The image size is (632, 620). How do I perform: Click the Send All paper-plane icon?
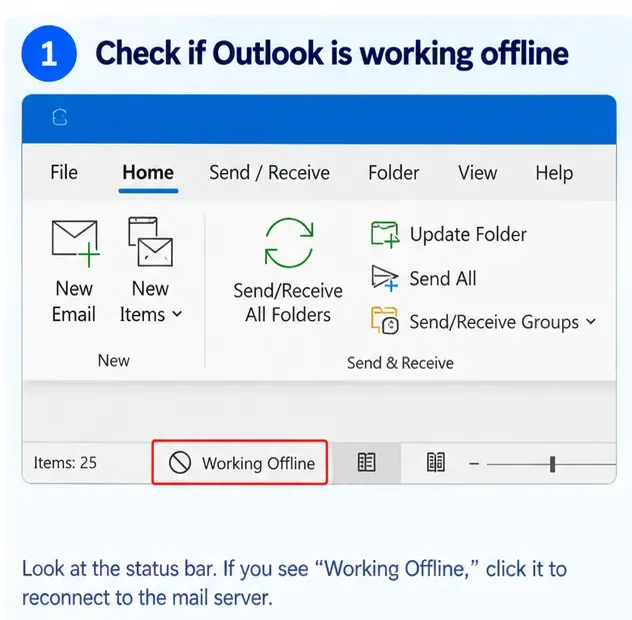(384, 278)
